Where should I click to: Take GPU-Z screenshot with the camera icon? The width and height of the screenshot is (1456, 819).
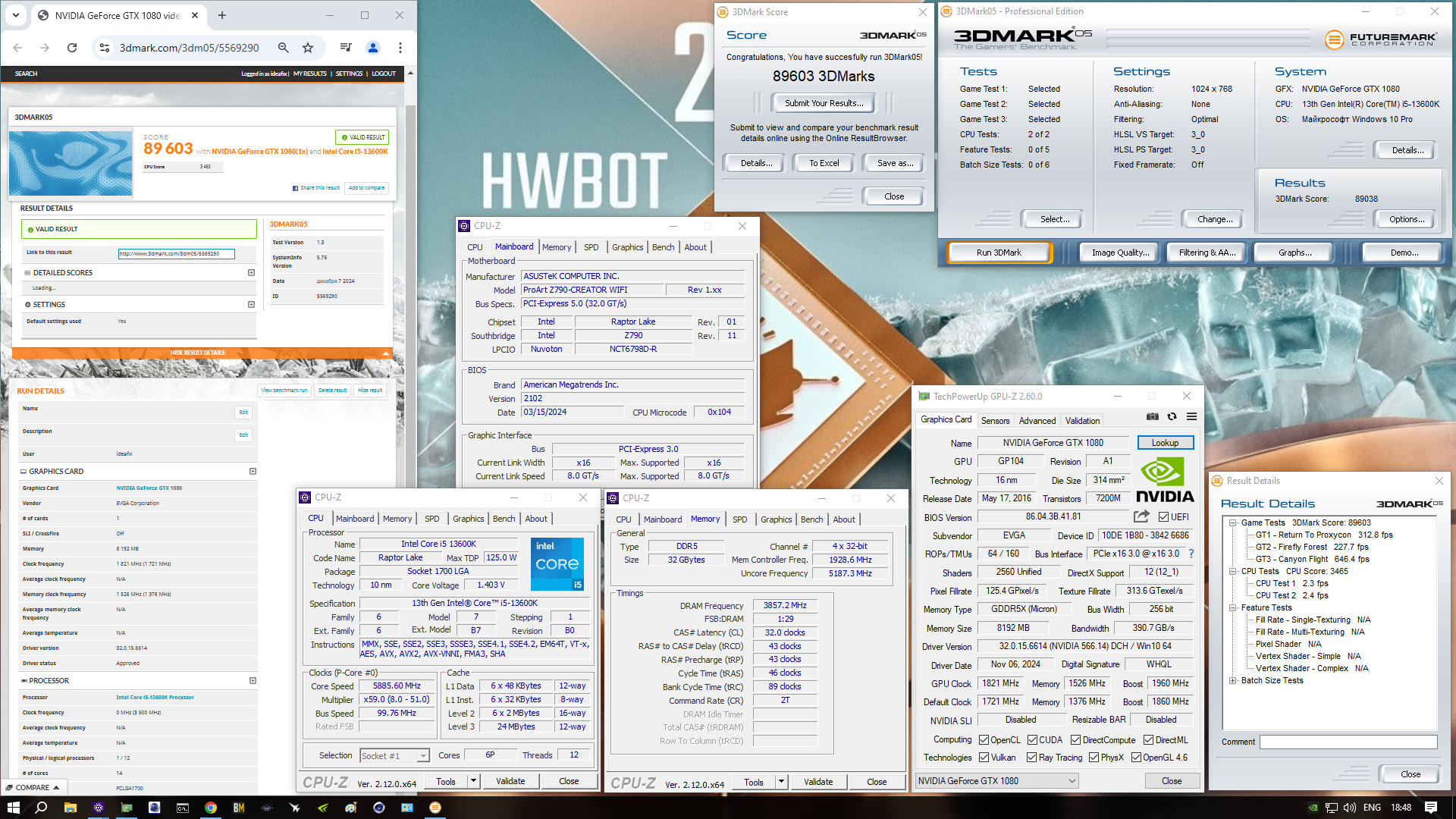coord(1152,416)
